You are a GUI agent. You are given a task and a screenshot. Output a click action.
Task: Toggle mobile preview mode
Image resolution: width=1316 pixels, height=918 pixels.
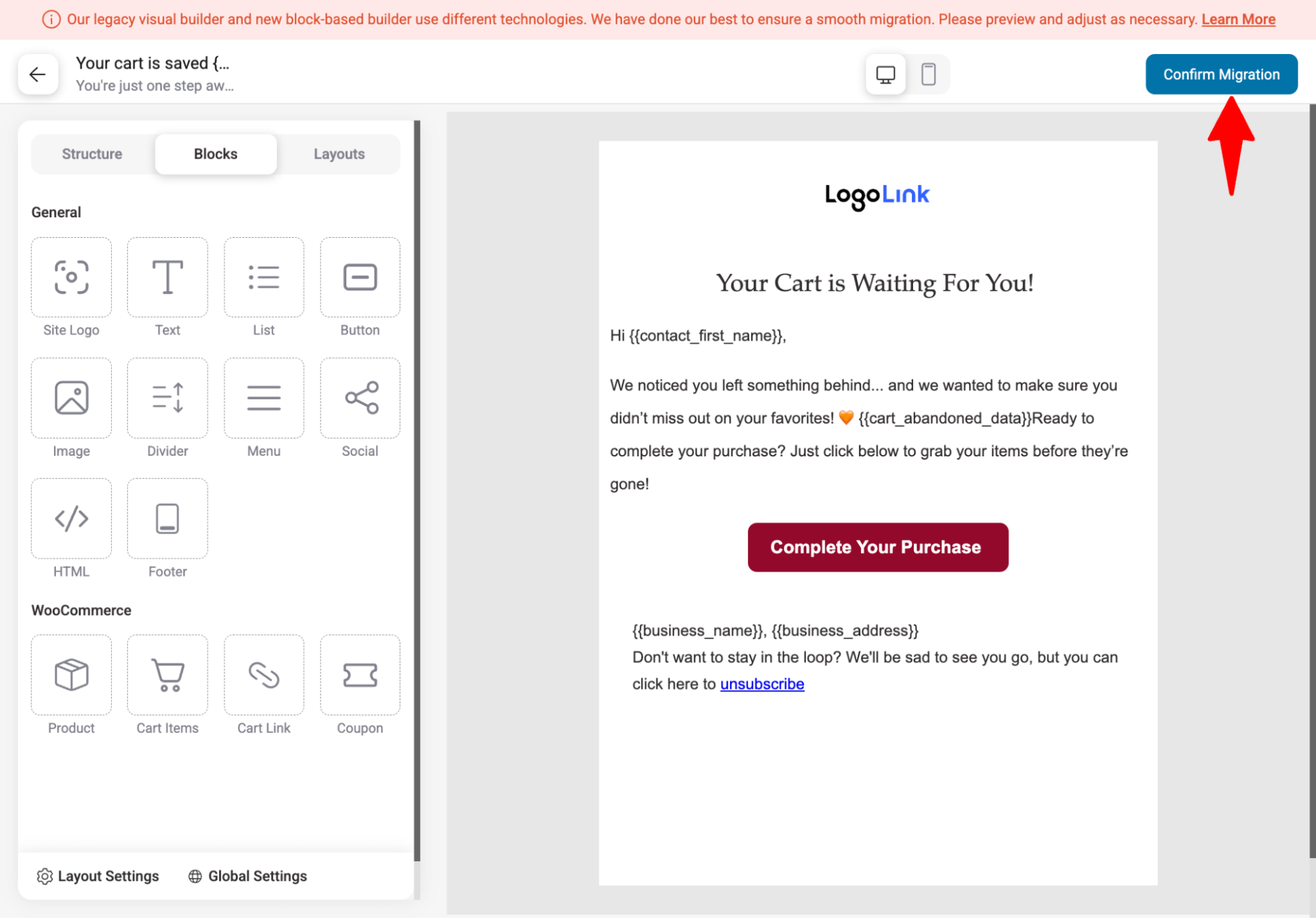tap(928, 74)
